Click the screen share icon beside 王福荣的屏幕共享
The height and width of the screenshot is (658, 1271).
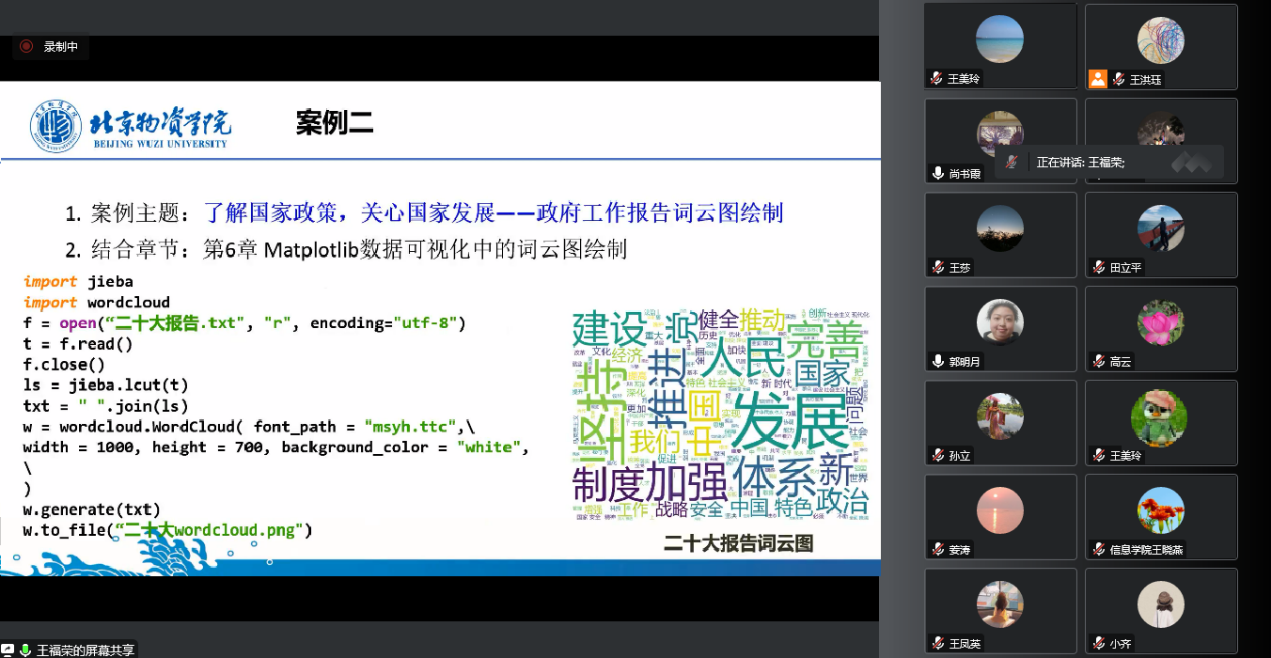click(8, 650)
